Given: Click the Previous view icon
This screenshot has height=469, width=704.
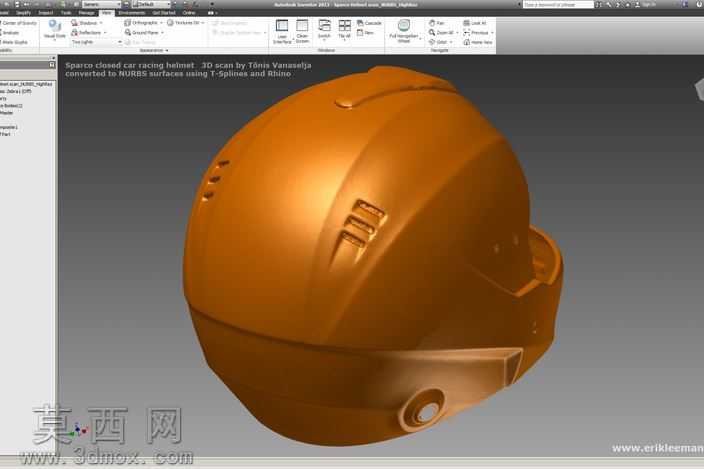Looking at the screenshot, I should (466, 33).
